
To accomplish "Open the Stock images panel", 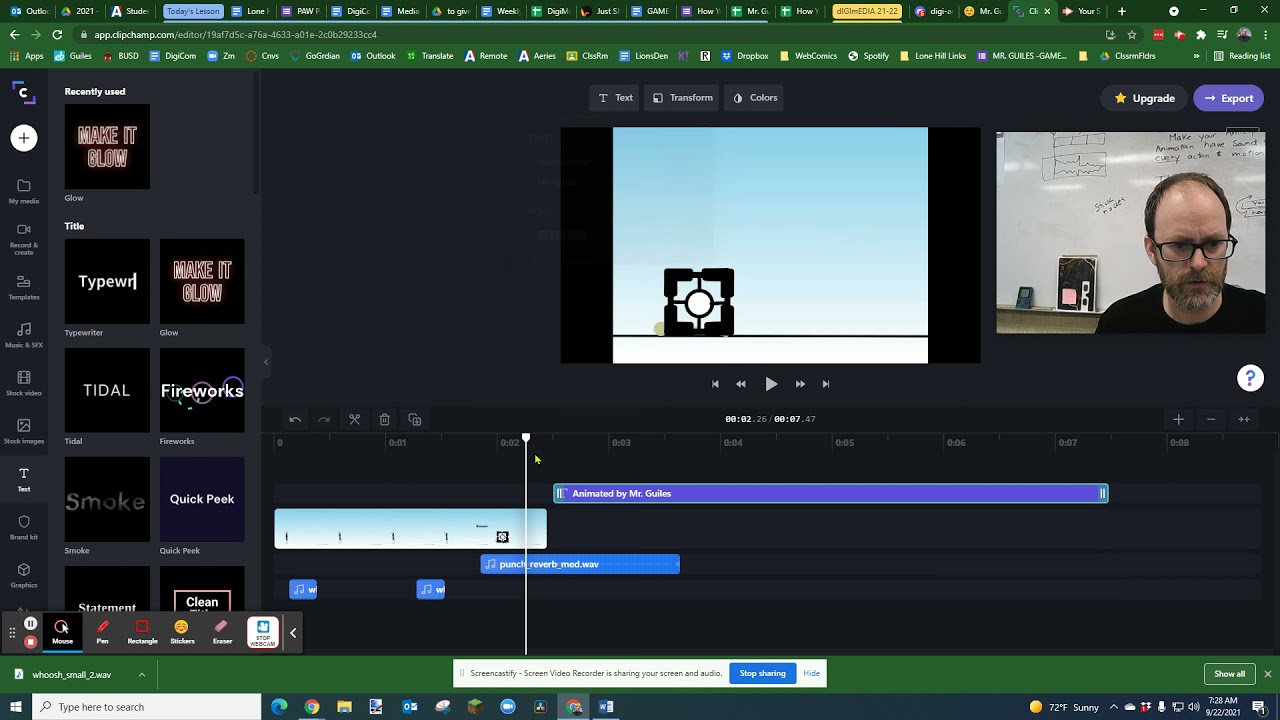I will click(x=24, y=432).
